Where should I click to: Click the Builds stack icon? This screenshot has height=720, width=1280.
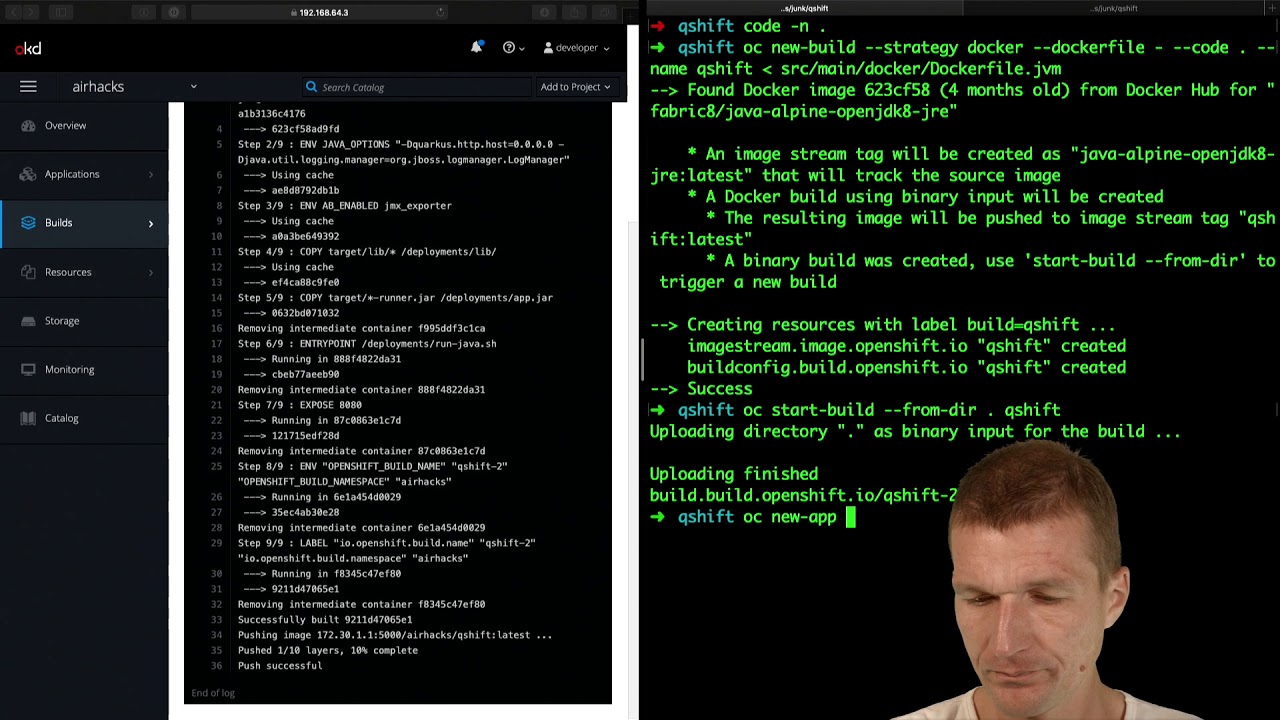28,223
